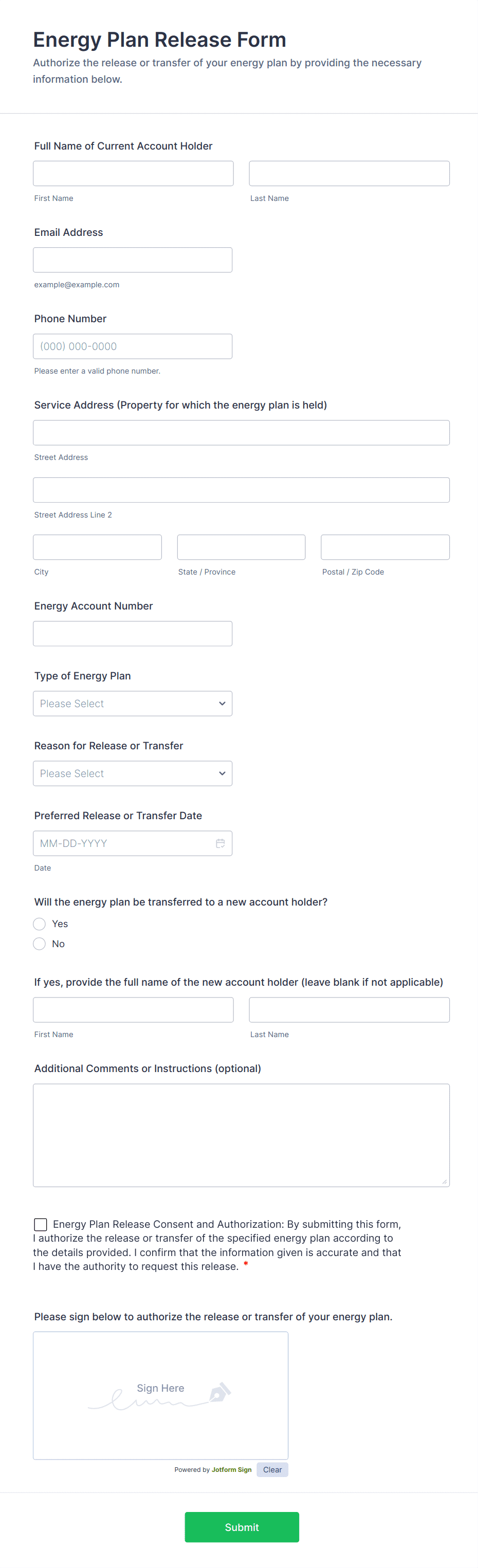
Task: Select the Yes radio button
Action: (40, 924)
